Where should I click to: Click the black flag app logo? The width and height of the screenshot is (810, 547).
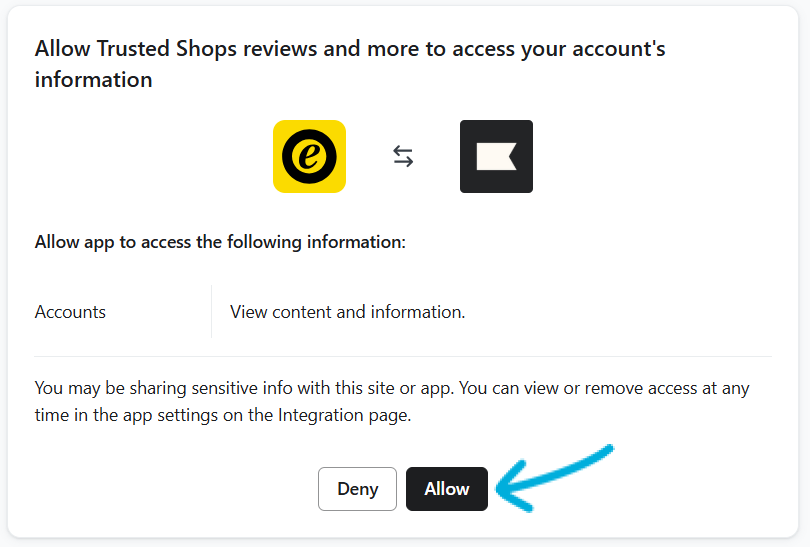pyautogui.click(x=496, y=156)
